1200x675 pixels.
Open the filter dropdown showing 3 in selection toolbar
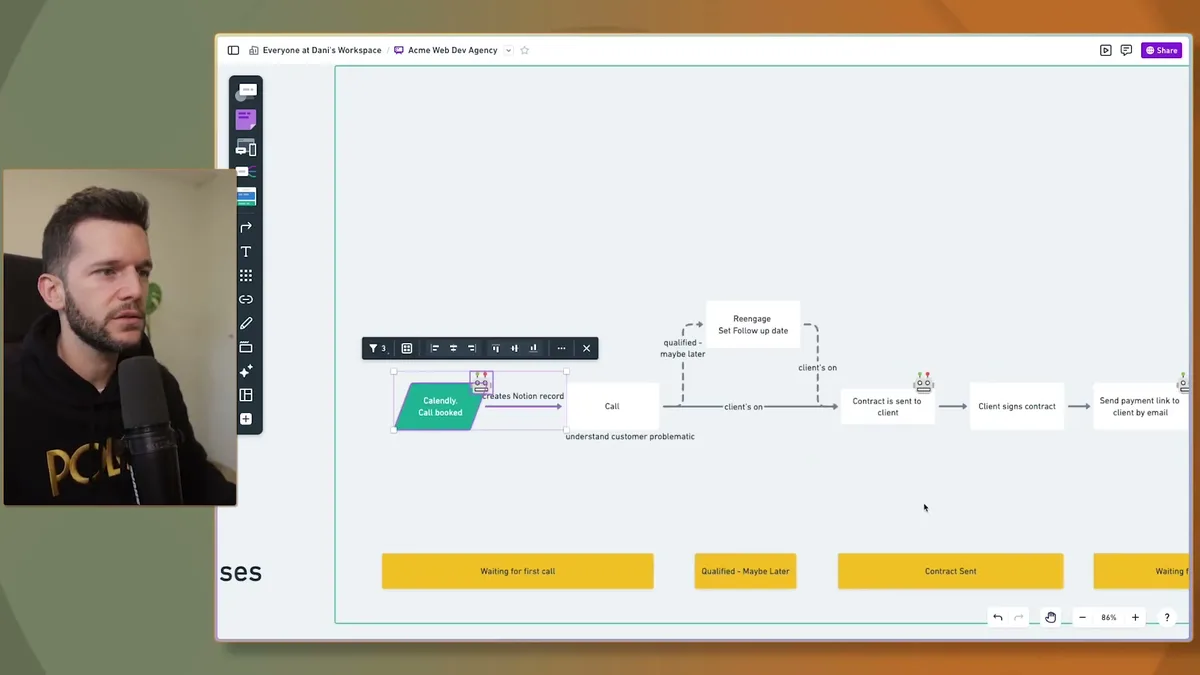[x=377, y=348]
